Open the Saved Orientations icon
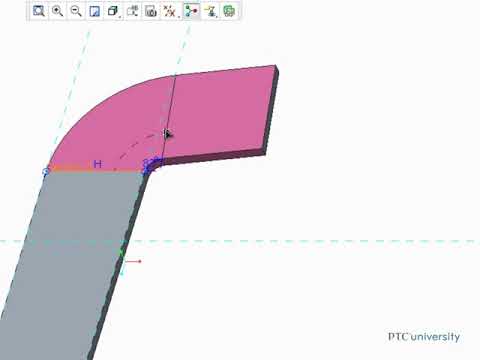480x360 pixels. (x=132, y=11)
